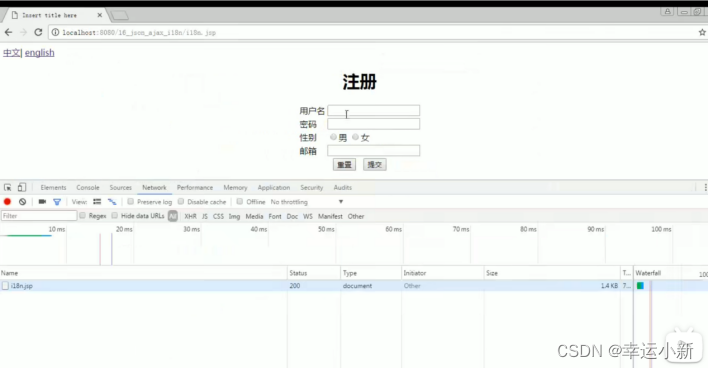Screen dimensions: 709x369
Task: Reload the page with refresh icon
Action: point(38,32)
